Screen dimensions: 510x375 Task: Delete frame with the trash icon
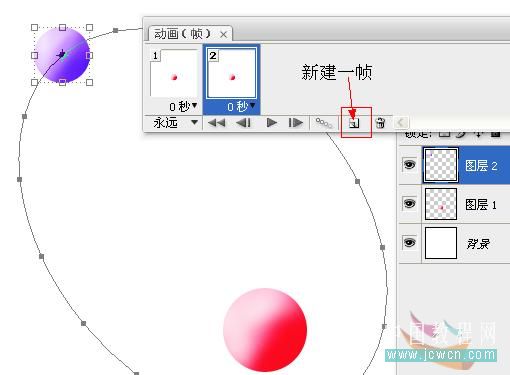point(380,123)
